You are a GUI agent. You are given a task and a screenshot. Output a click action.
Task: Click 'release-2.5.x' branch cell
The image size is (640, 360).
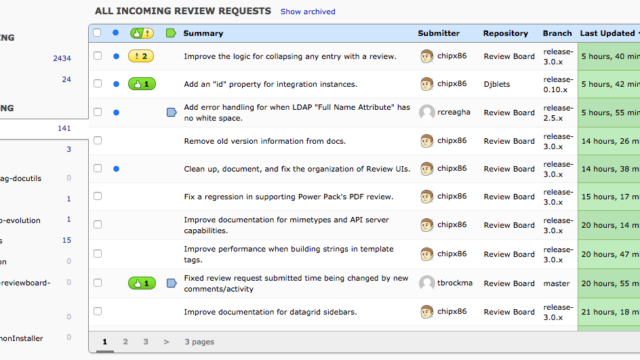[x=558, y=113]
